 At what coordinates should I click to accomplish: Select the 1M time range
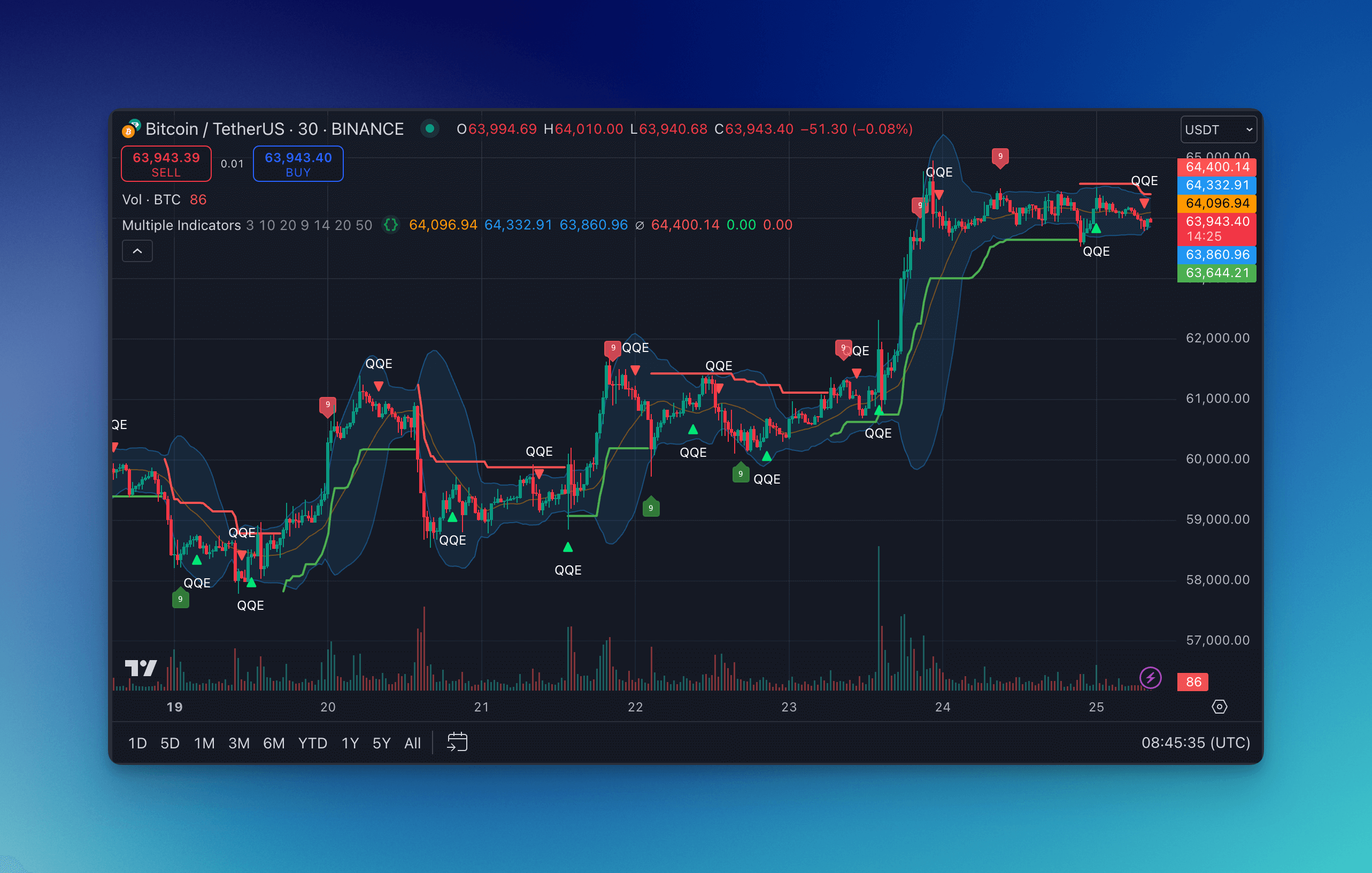point(204,743)
